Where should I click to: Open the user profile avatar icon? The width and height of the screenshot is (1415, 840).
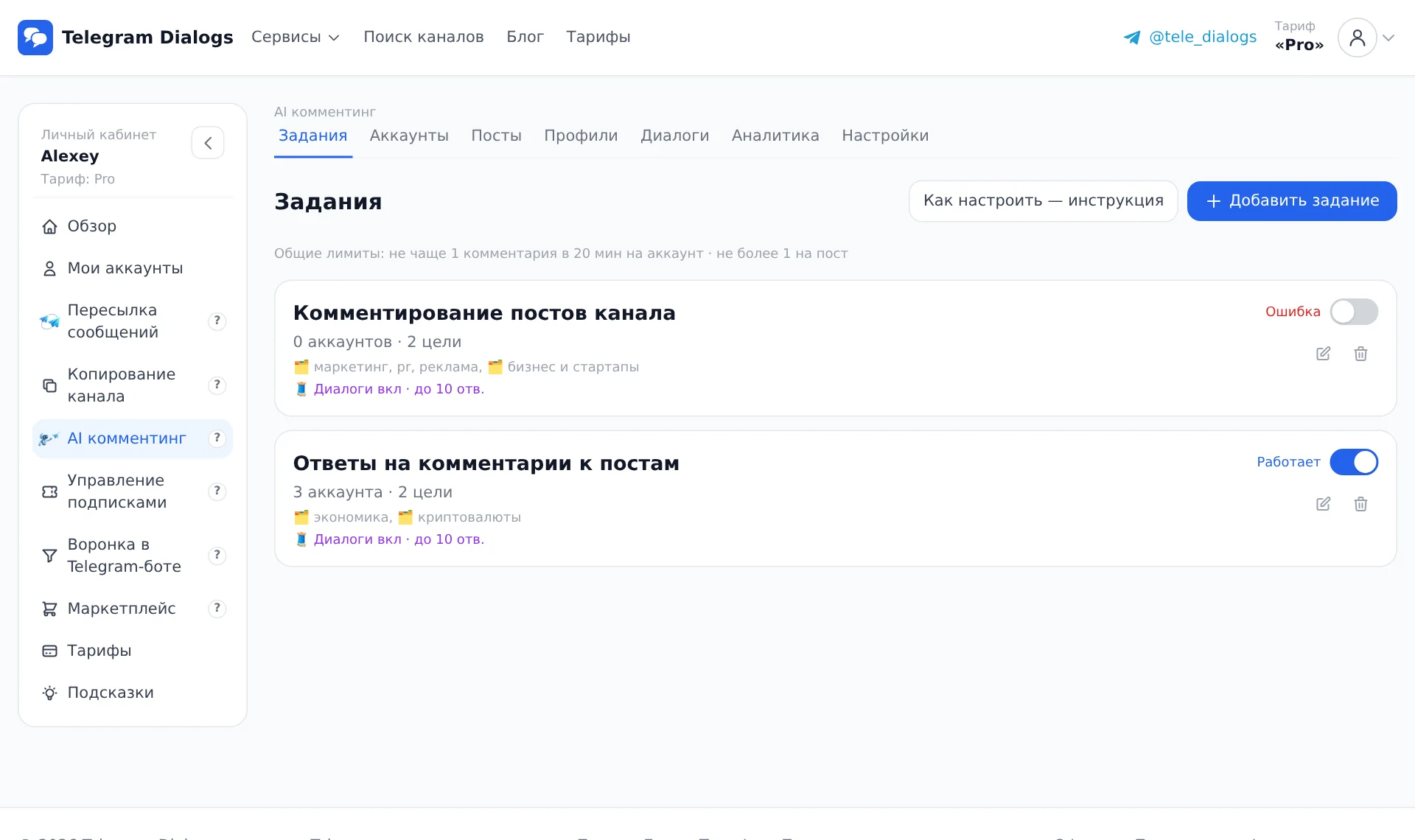(1357, 38)
